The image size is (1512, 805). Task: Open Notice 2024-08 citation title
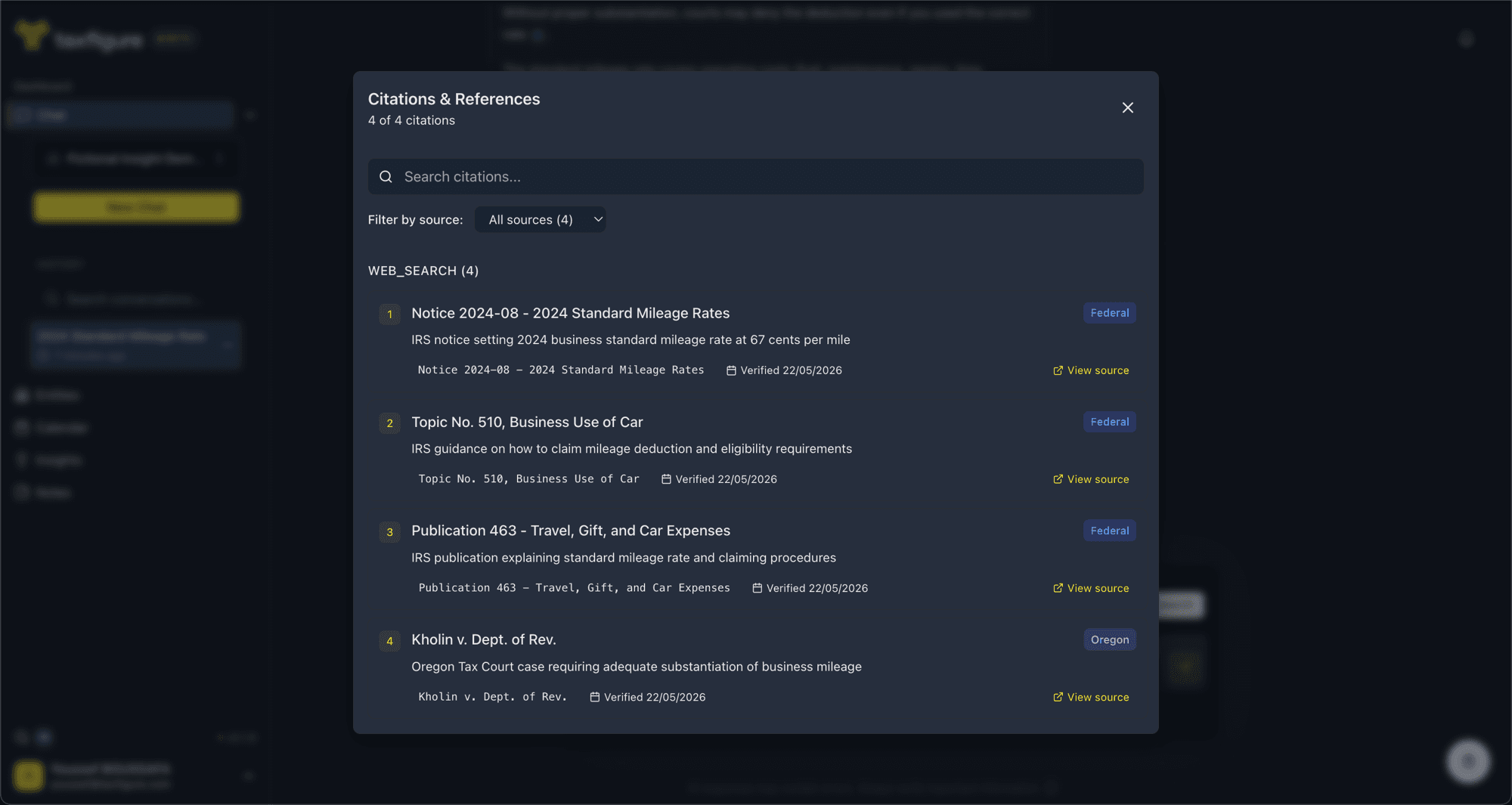pos(570,313)
